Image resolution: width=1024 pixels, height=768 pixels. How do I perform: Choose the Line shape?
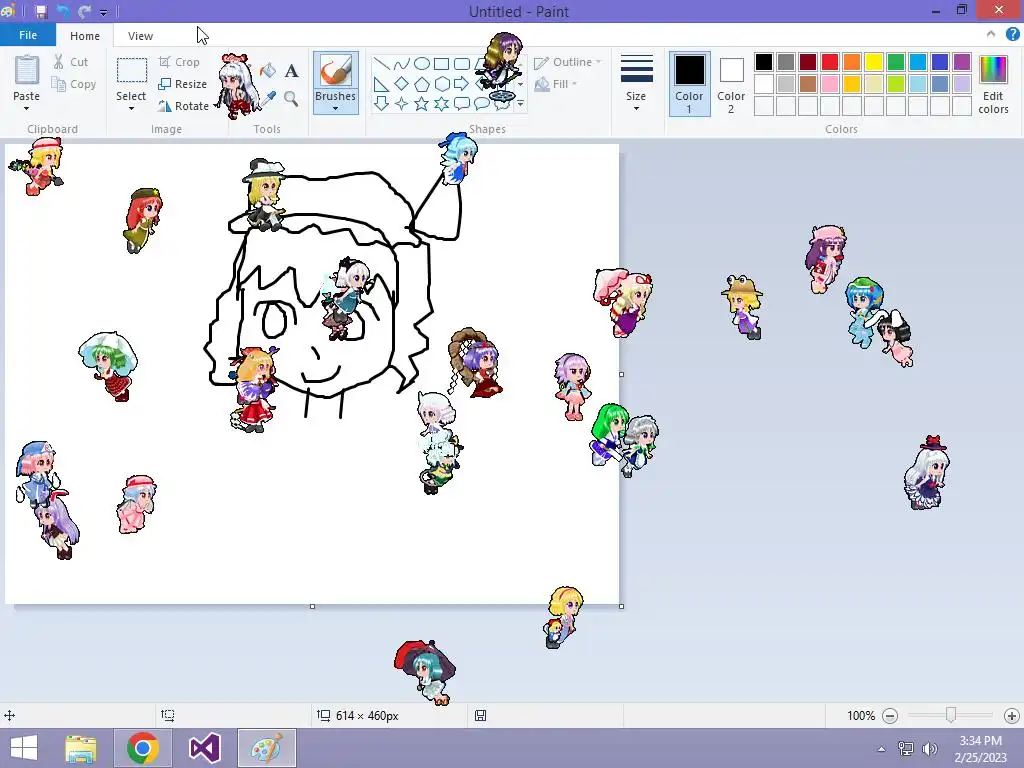(381, 63)
